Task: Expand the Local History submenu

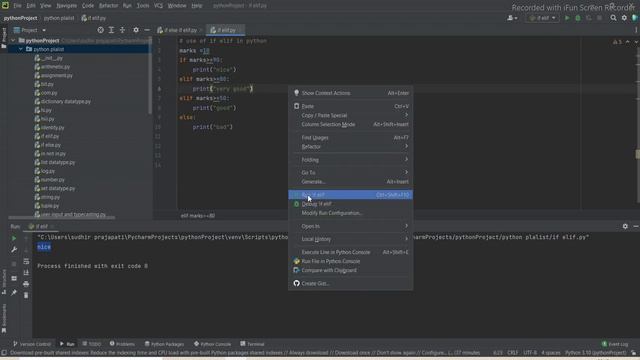Action: point(351,239)
